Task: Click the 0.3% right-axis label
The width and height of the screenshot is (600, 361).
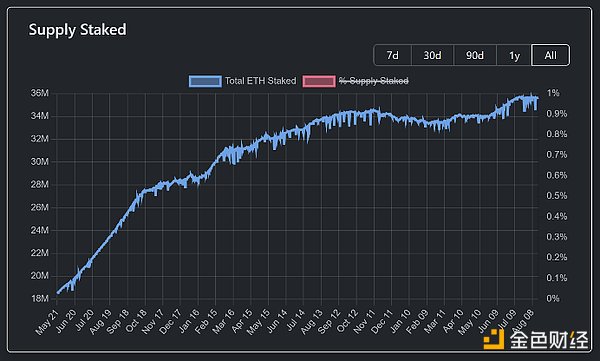Action: click(556, 237)
